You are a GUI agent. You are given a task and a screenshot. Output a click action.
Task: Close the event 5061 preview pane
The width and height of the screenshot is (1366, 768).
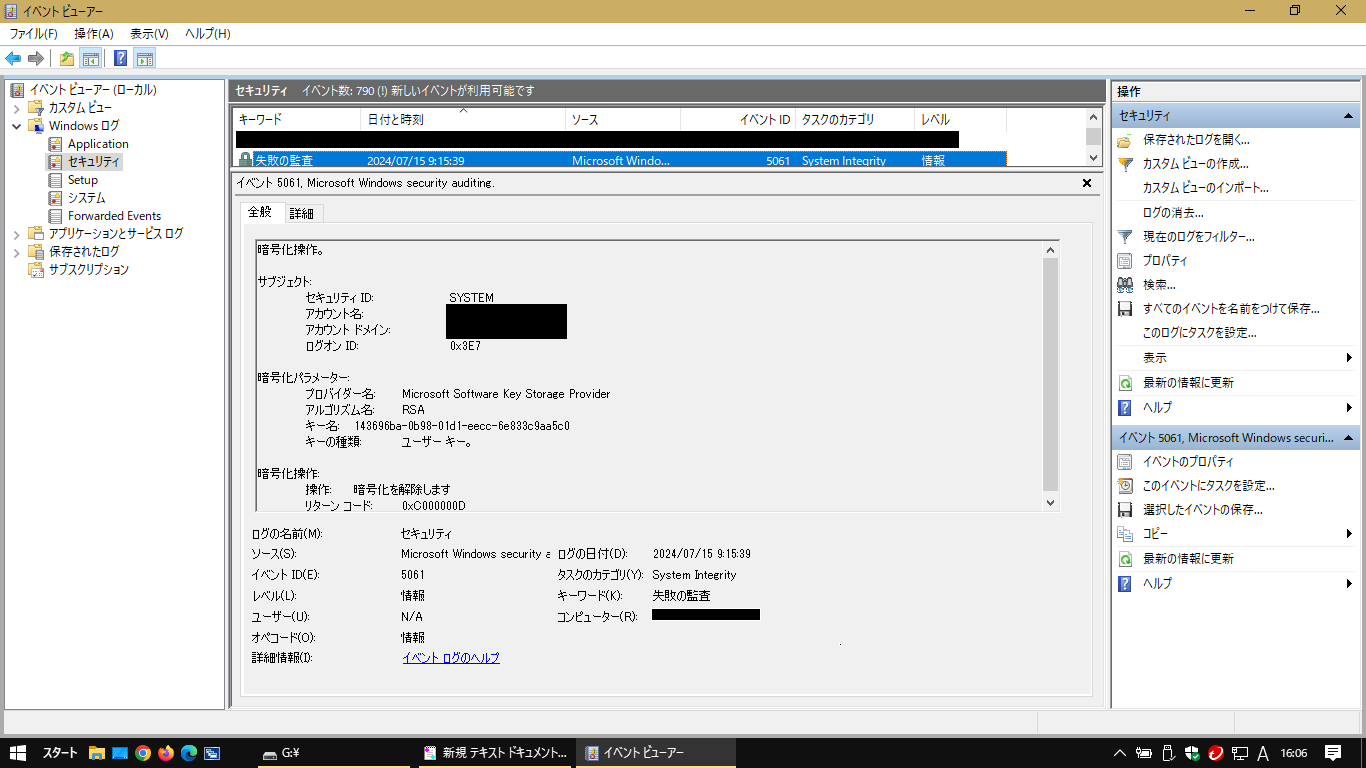click(1087, 183)
